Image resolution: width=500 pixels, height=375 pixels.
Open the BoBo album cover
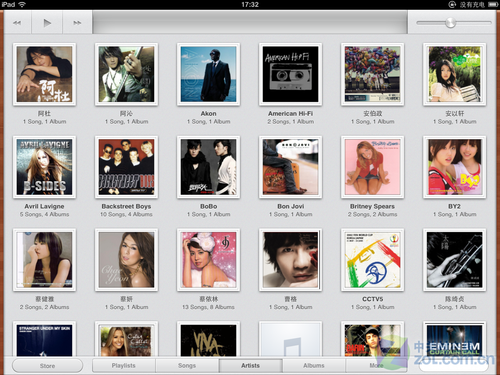(208, 167)
